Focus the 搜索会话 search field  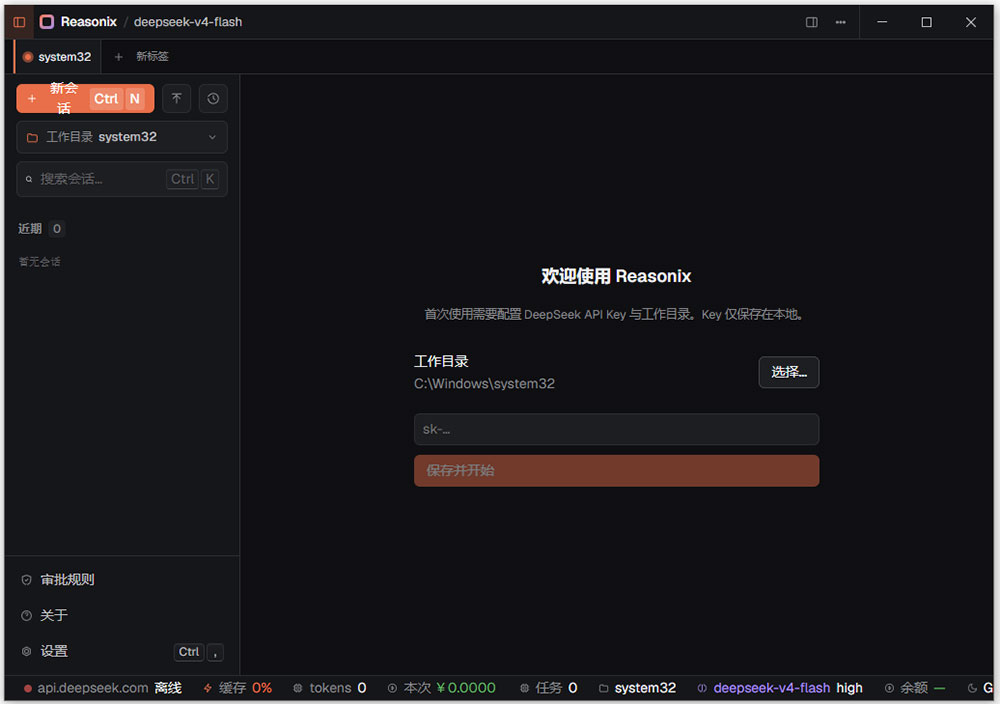(122, 179)
